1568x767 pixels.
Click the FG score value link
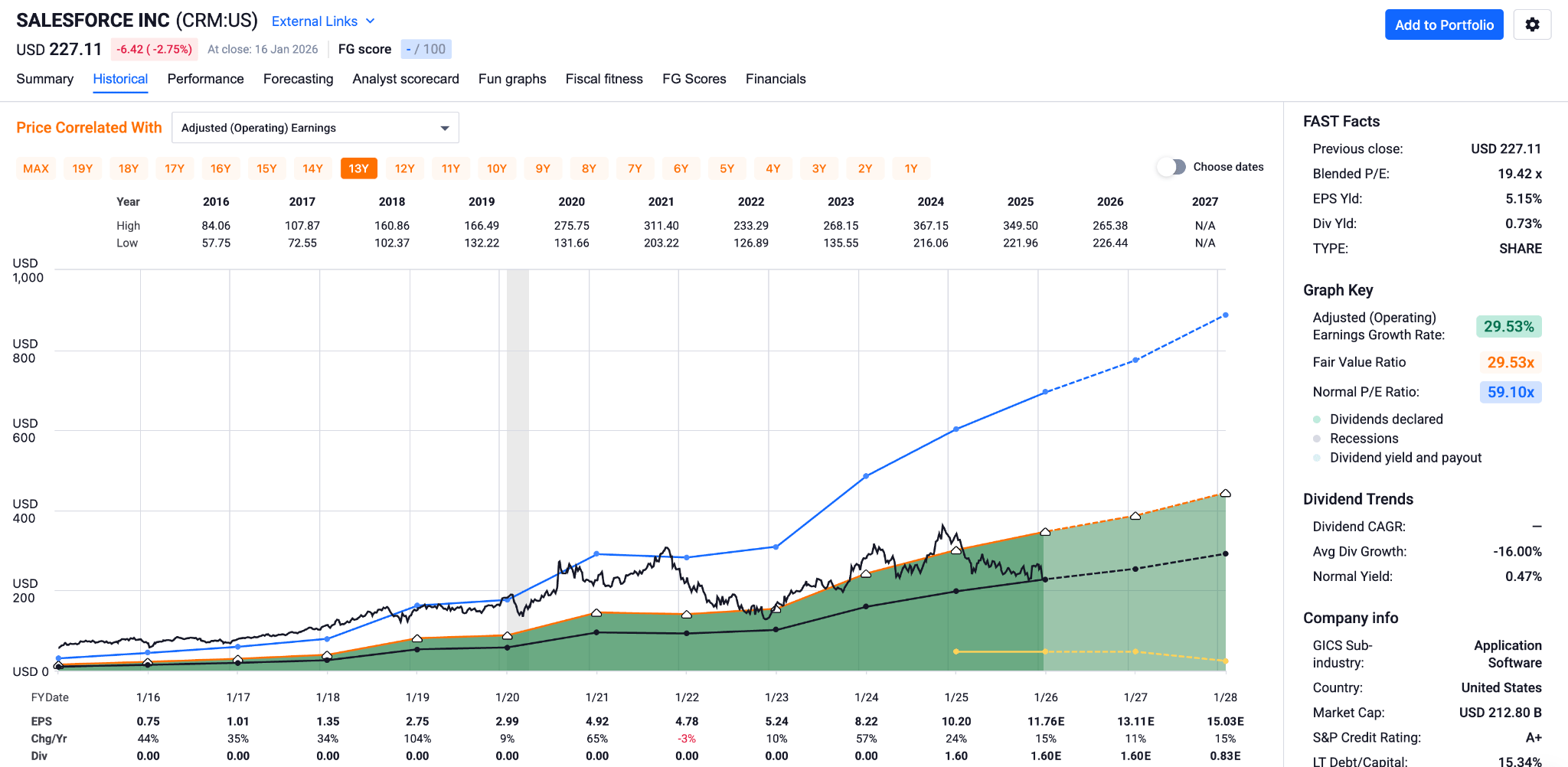pyautogui.click(x=426, y=48)
